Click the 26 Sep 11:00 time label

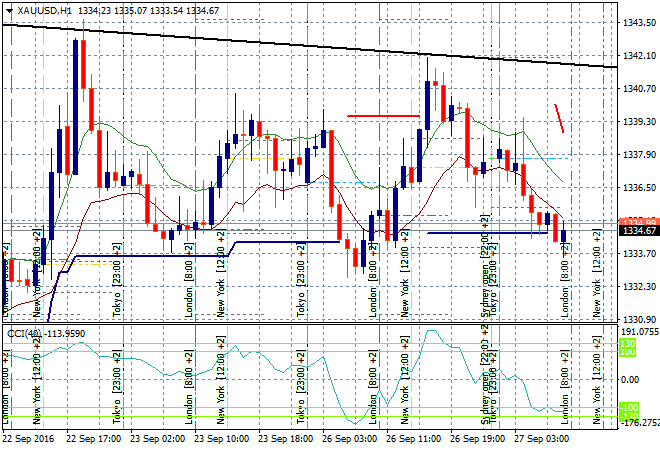(x=413, y=439)
